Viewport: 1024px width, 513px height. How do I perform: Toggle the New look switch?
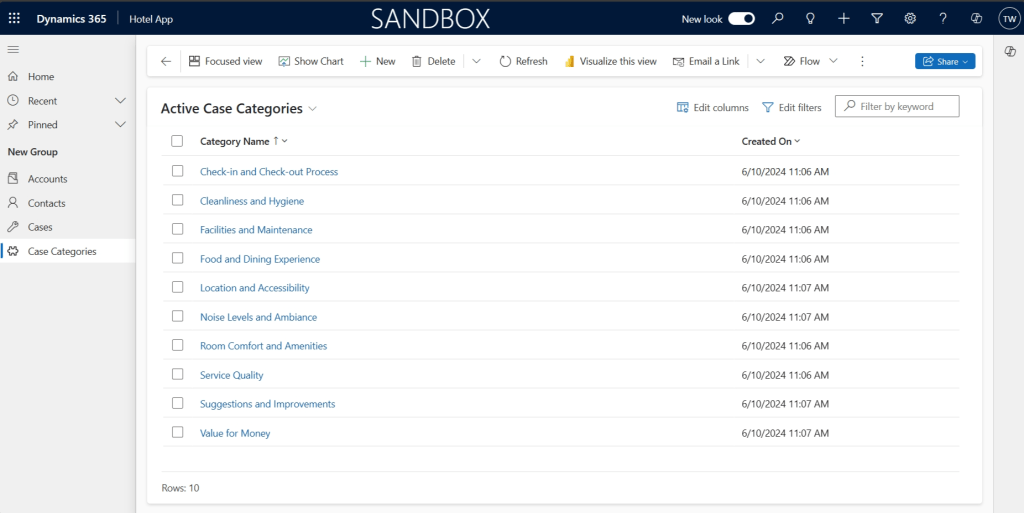(x=741, y=19)
